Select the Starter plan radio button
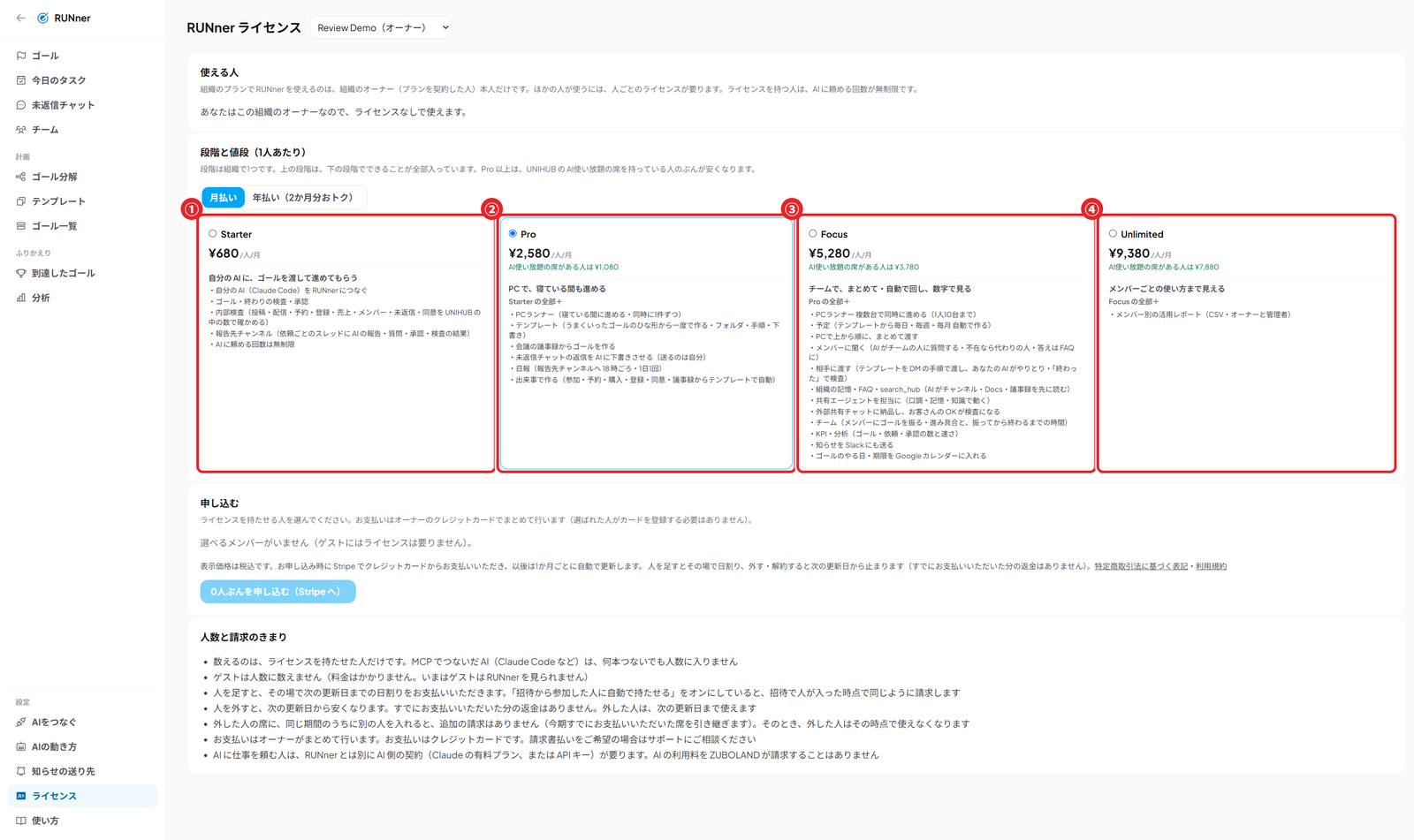Image resolution: width=1414 pixels, height=840 pixels. (213, 234)
